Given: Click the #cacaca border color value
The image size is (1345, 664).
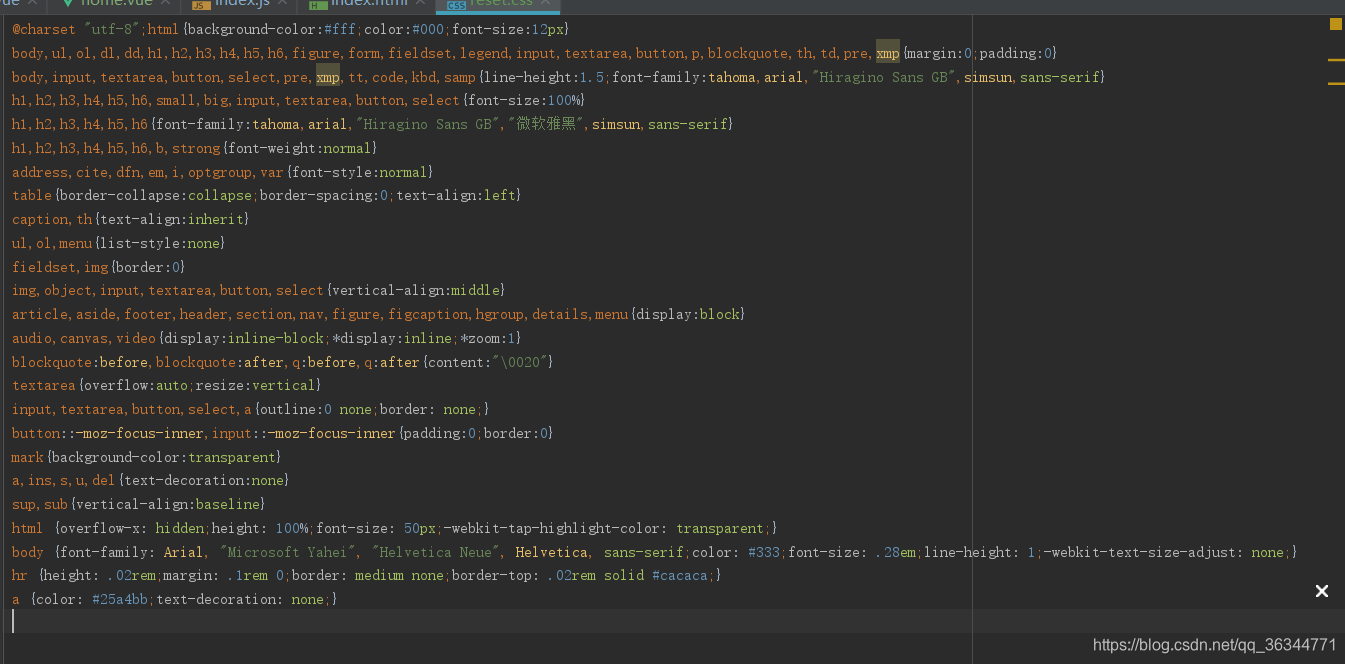Looking at the screenshot, I should pyautogui.click(x=679, y=575).
